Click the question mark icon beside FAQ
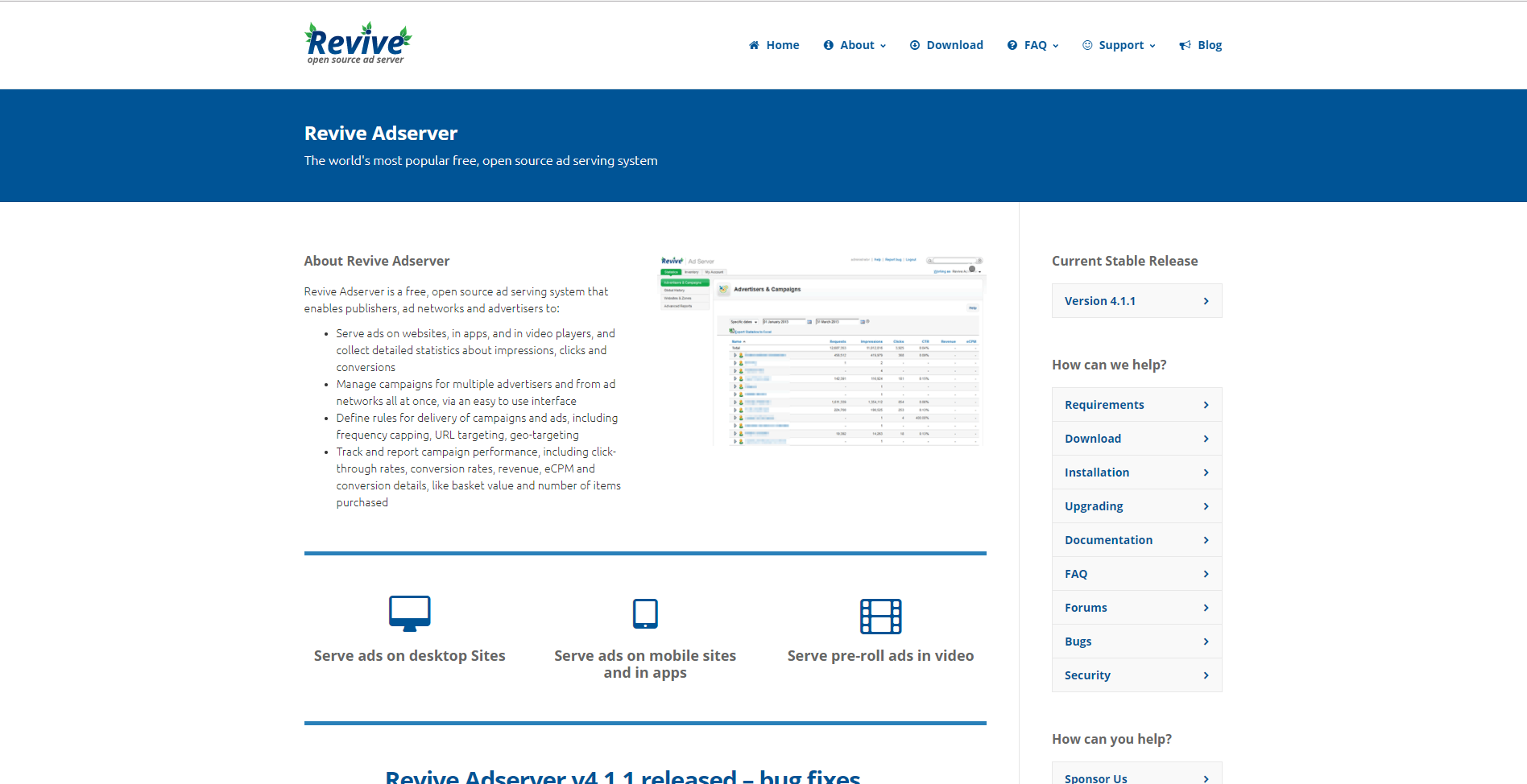This screenshot has width=1527, height=784. point(1012,45)
